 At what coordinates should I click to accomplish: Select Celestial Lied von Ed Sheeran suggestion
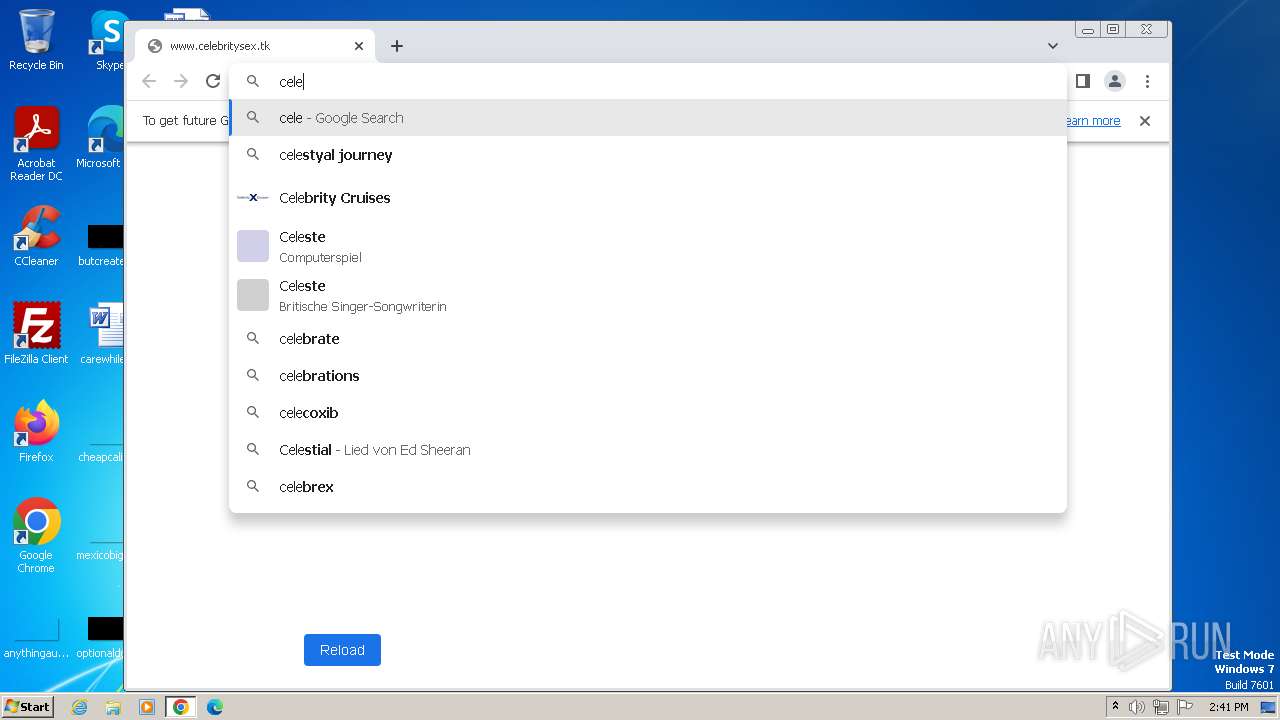[648, 450]
